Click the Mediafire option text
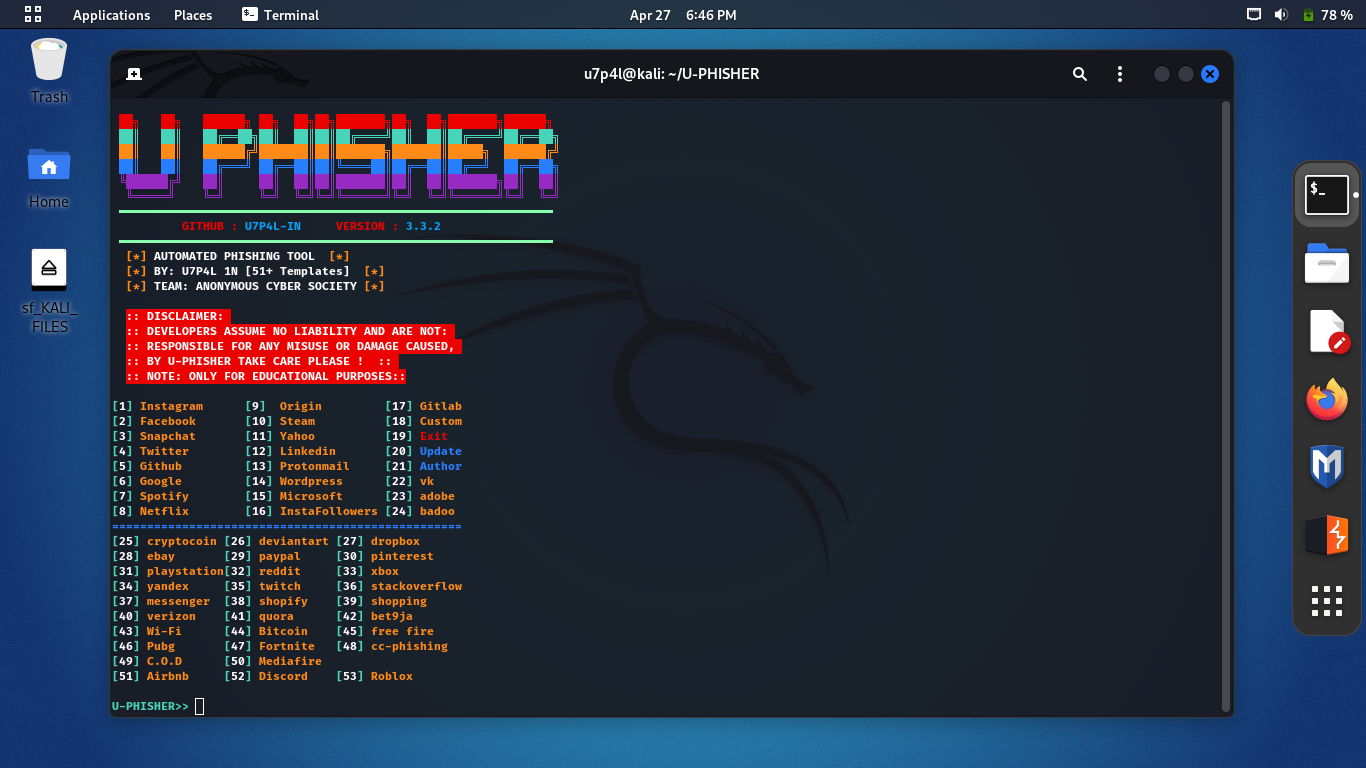Image resolution: width=1366 pixels, height=768 pixels. (x=290, y=661)
